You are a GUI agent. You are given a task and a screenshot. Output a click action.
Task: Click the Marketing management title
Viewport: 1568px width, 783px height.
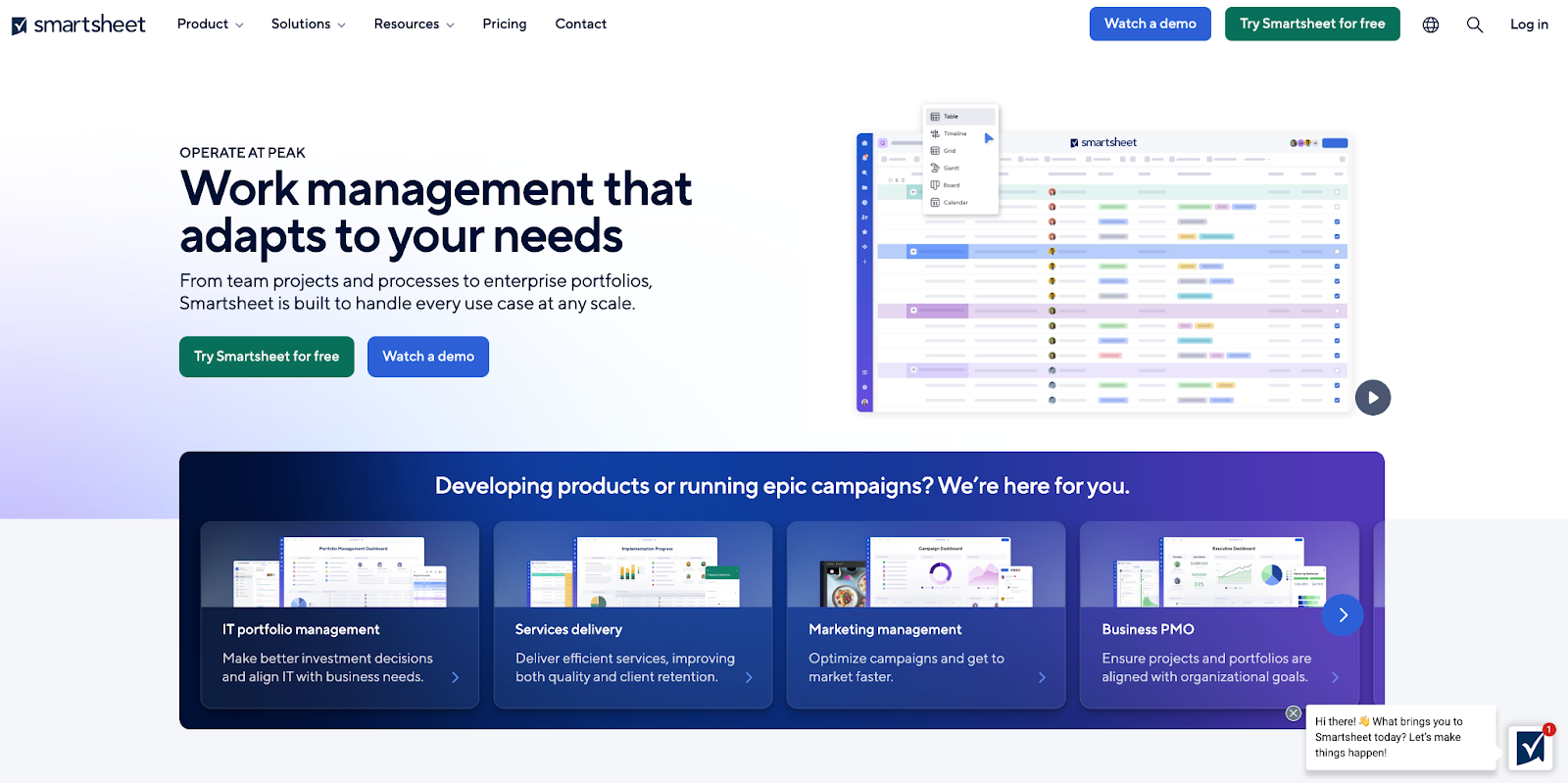pyautogui.click(x=885, y=629)
